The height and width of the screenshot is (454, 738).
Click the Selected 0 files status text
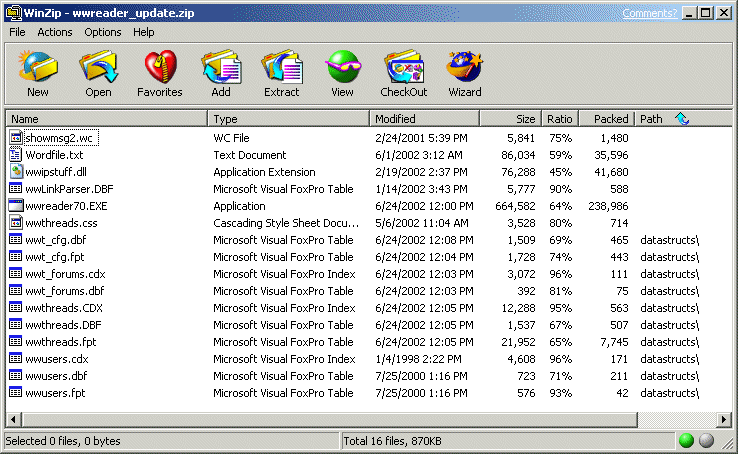click(x=63, y=441)
